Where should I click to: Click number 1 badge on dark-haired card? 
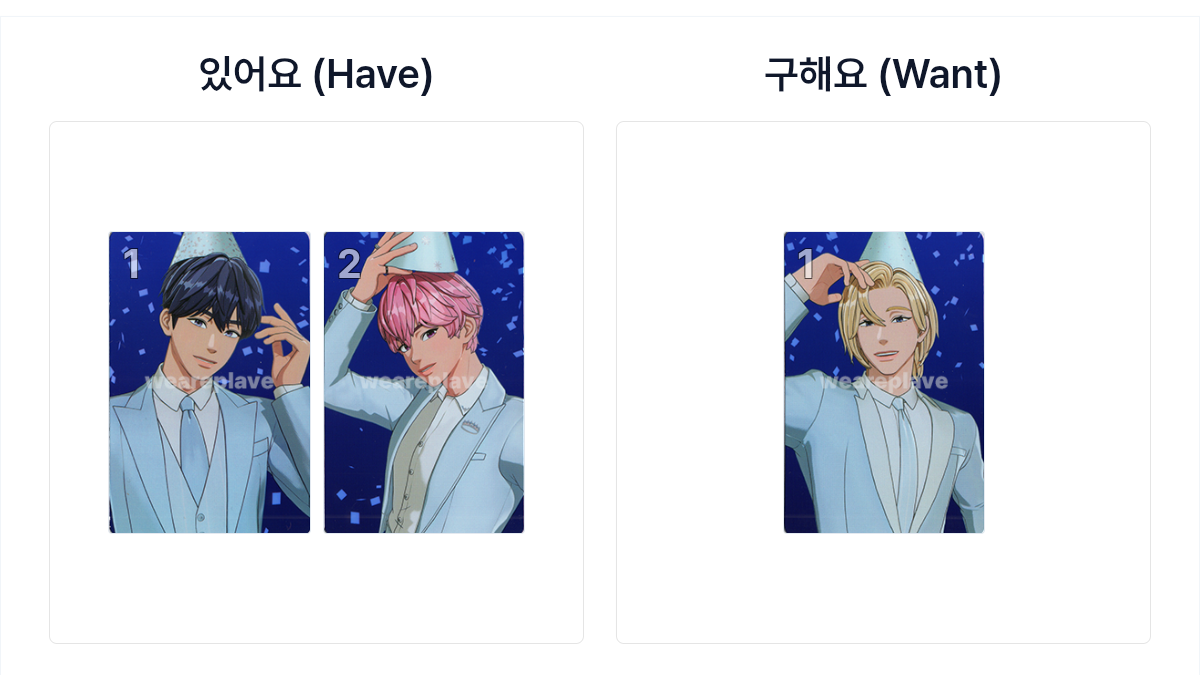(131, 264)
